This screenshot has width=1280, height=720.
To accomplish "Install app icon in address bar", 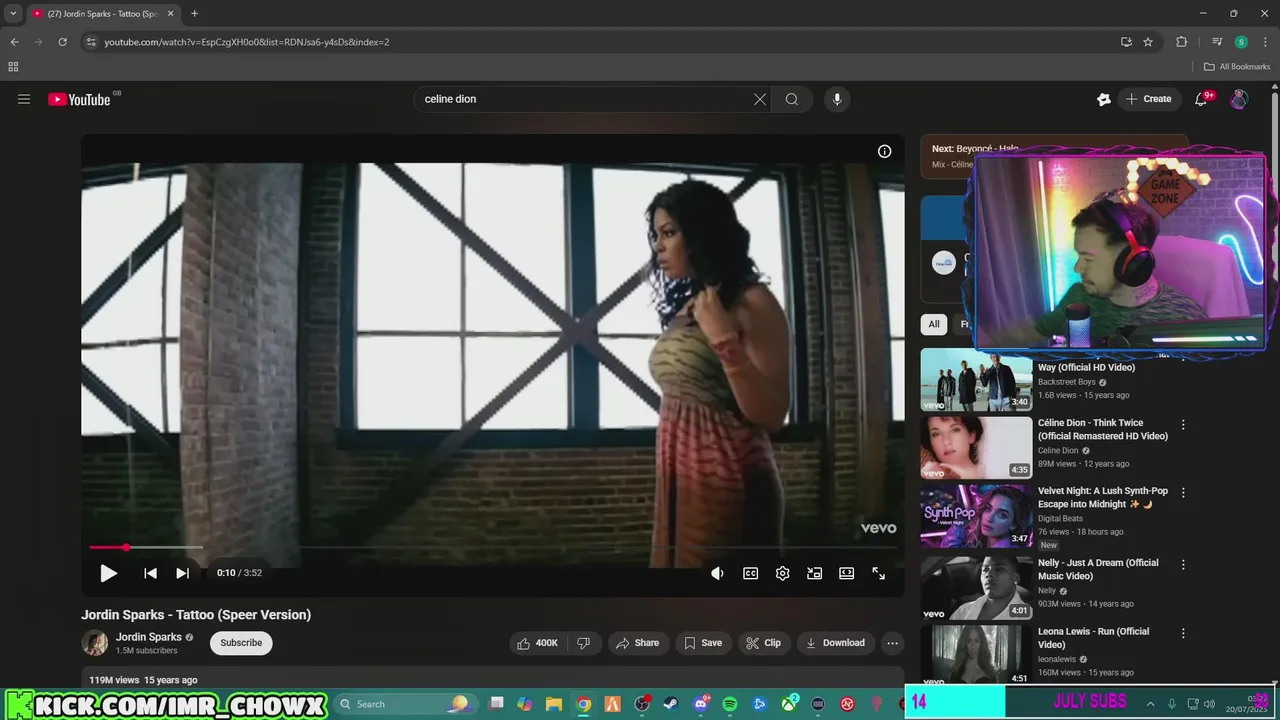I will point(1126,42).
